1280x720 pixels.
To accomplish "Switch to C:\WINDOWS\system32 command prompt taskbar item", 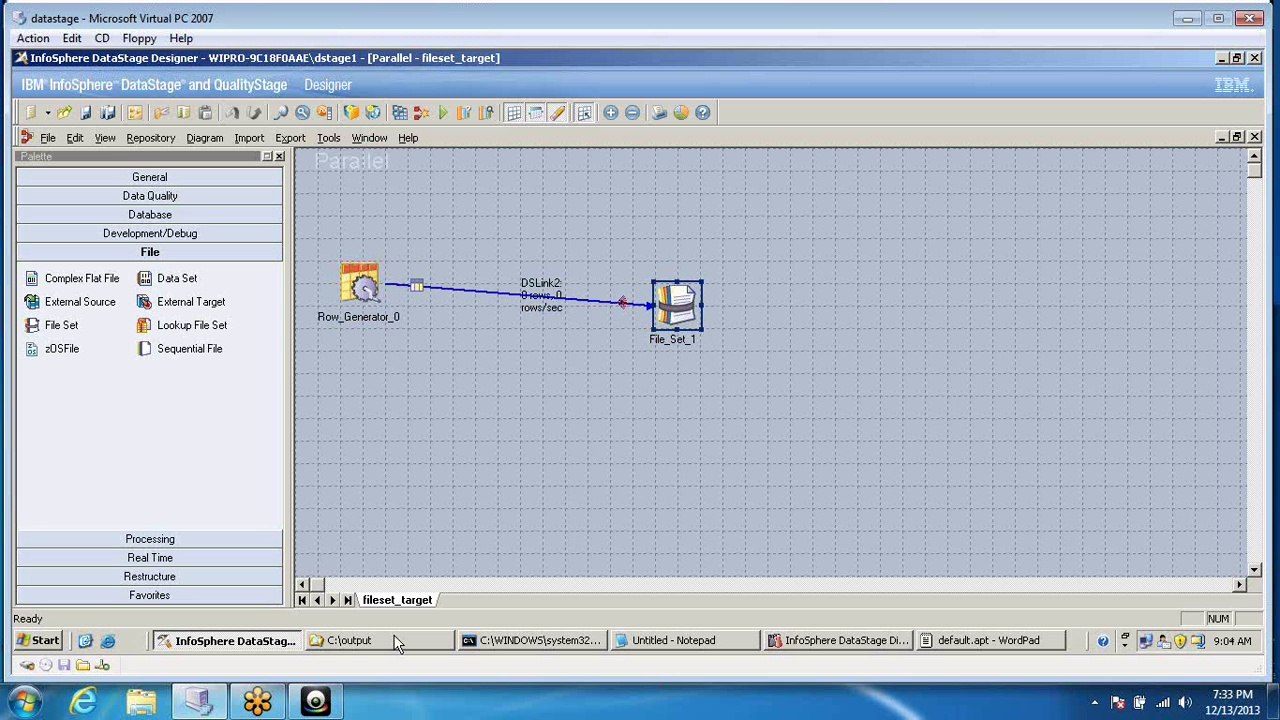I will click(532, 641).
